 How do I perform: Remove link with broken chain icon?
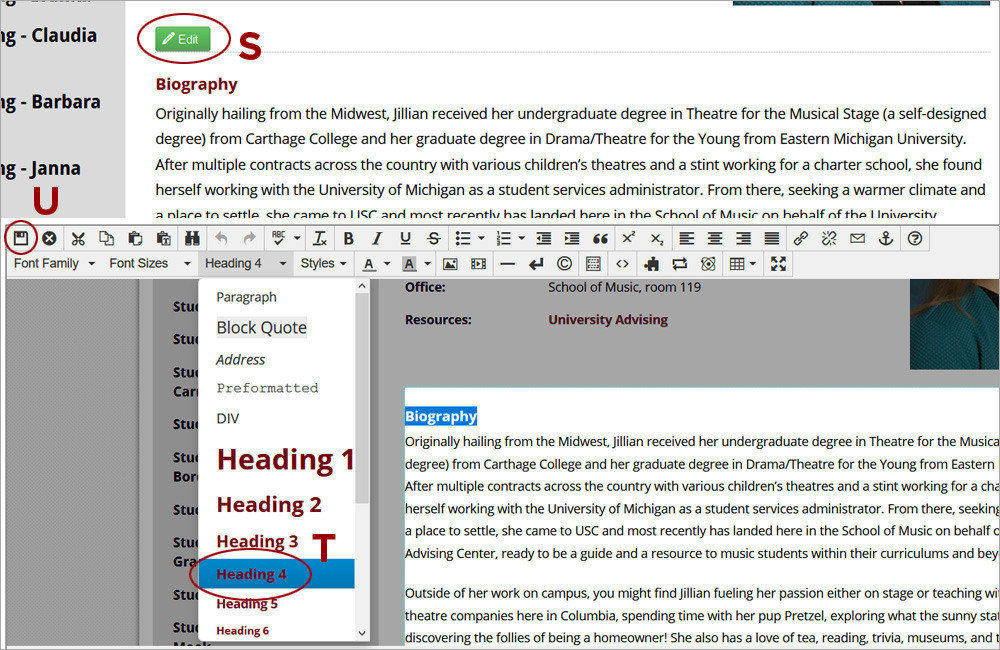pos(829,239)
